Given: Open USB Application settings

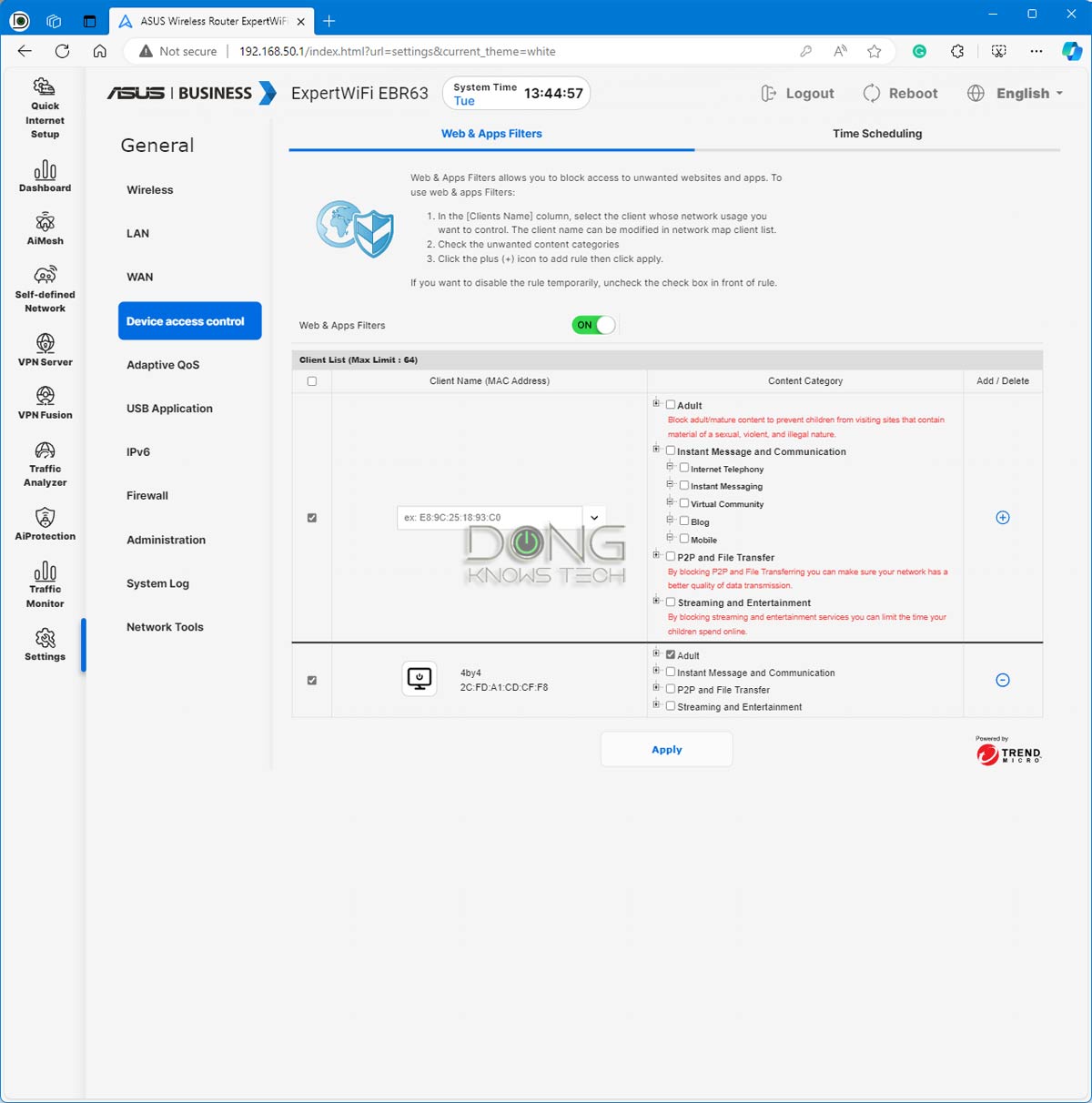Looking at the screenshot, I should (169, 409).
